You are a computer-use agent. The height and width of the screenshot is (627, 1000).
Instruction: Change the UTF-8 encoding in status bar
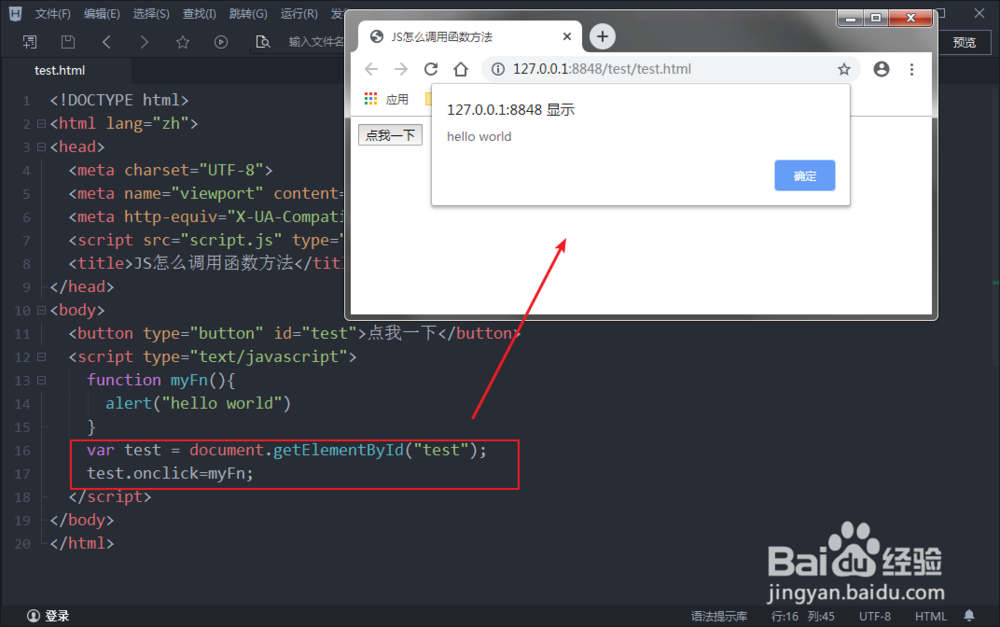(875, 616)
